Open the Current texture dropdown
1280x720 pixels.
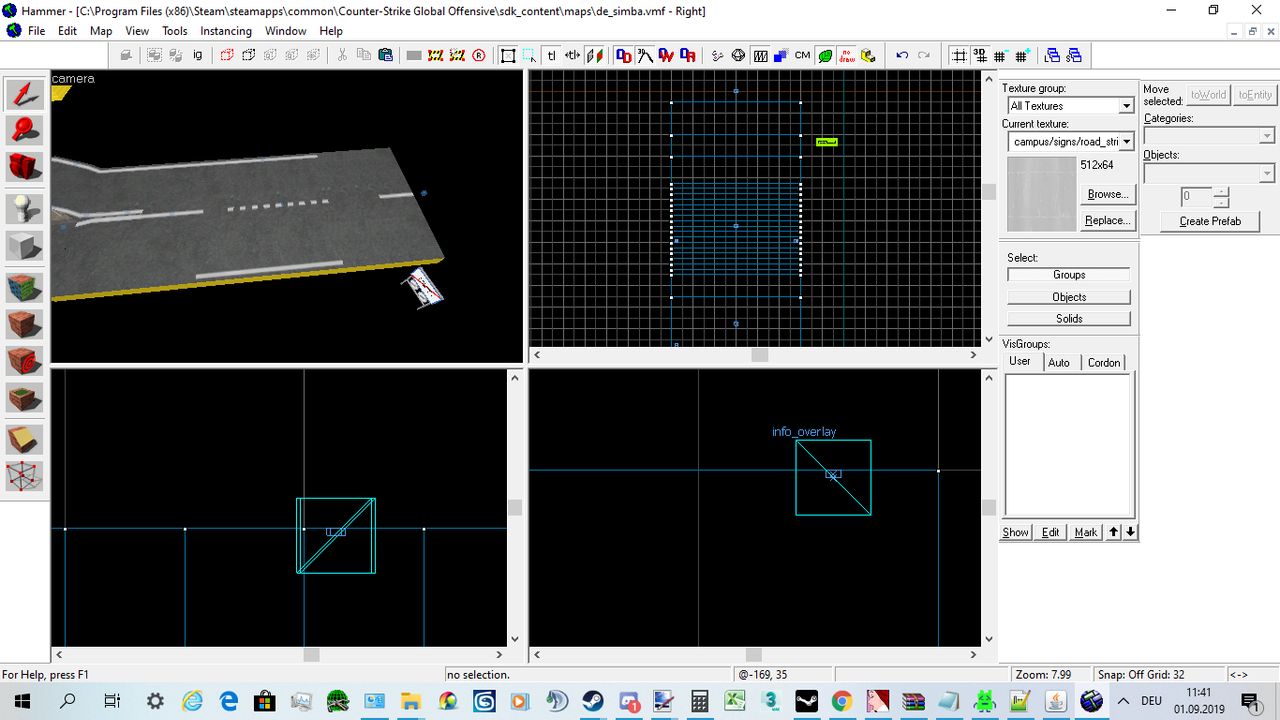[x=1126, y=142]
